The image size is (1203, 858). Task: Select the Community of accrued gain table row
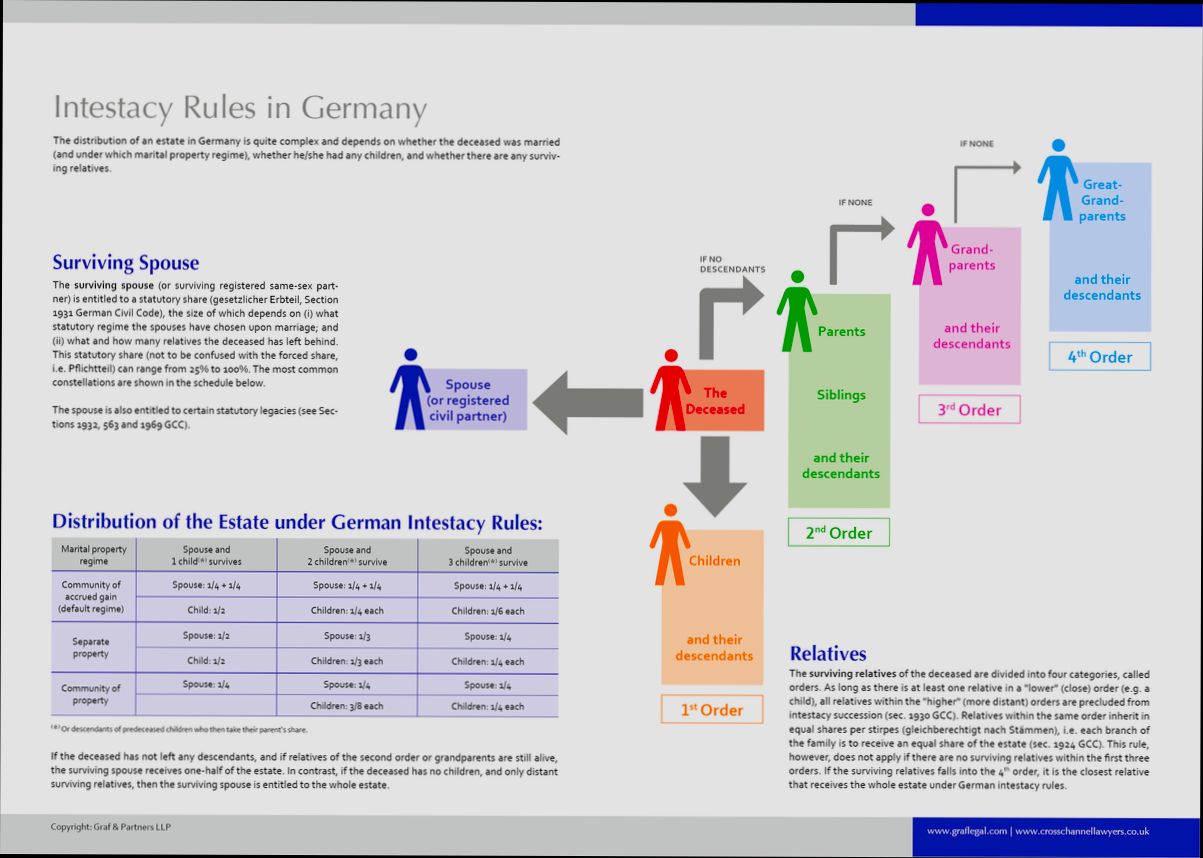pyautogui.click(x=91, y=597)
